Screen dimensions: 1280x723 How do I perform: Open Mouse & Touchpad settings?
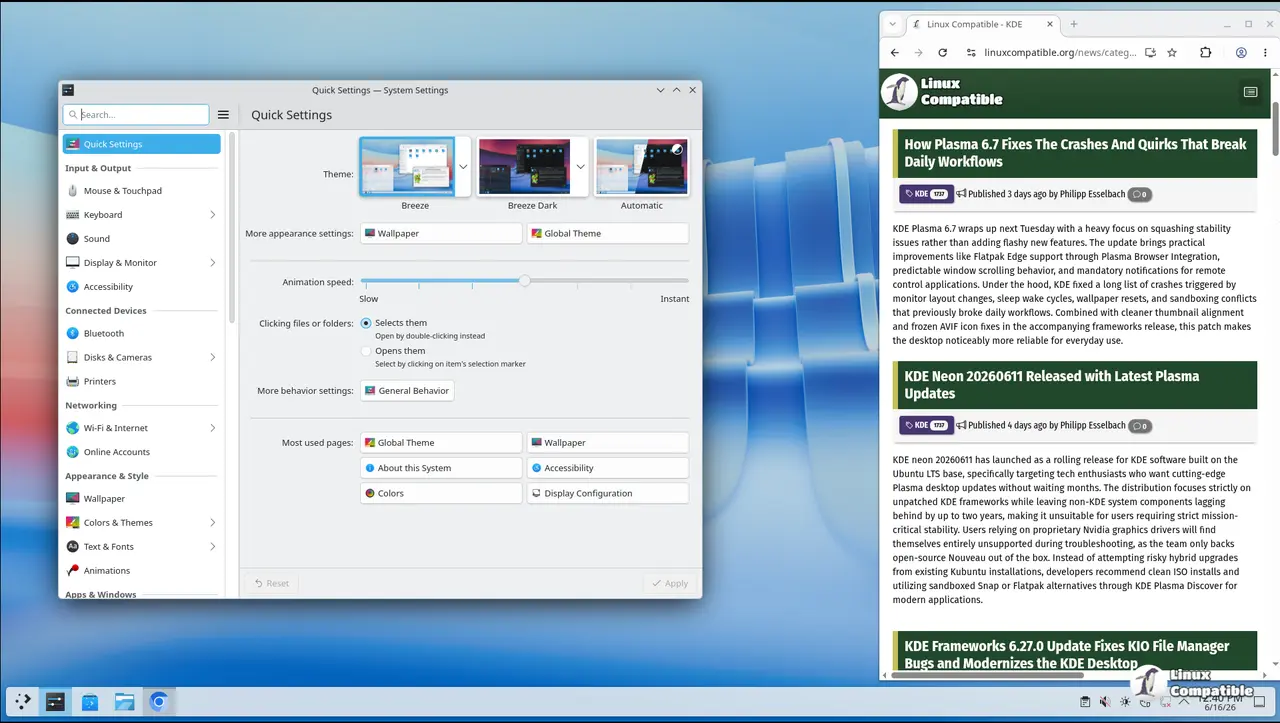141,191
